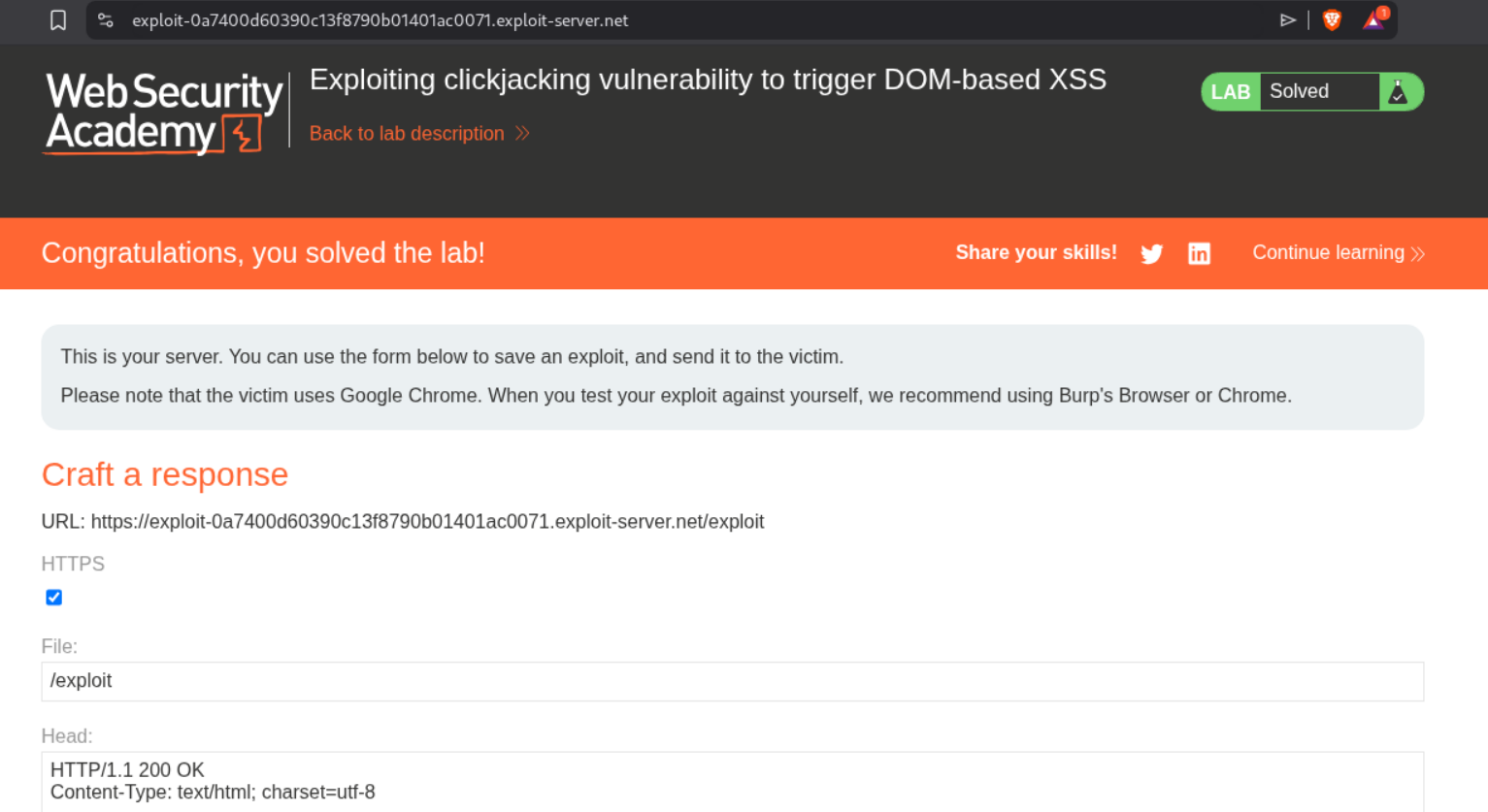Uncheck the HTTPS checkbox

pyautogui.click(x=54, y=598)
